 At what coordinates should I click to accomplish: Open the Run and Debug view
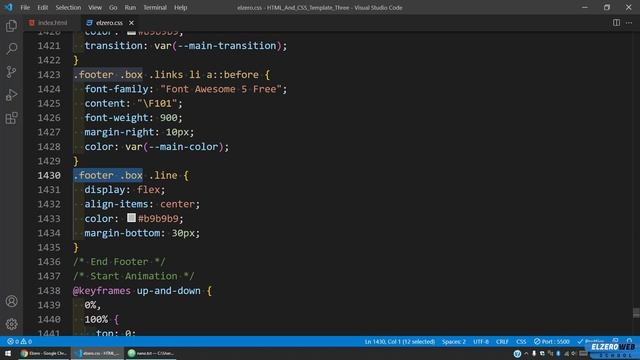(11, 95)
